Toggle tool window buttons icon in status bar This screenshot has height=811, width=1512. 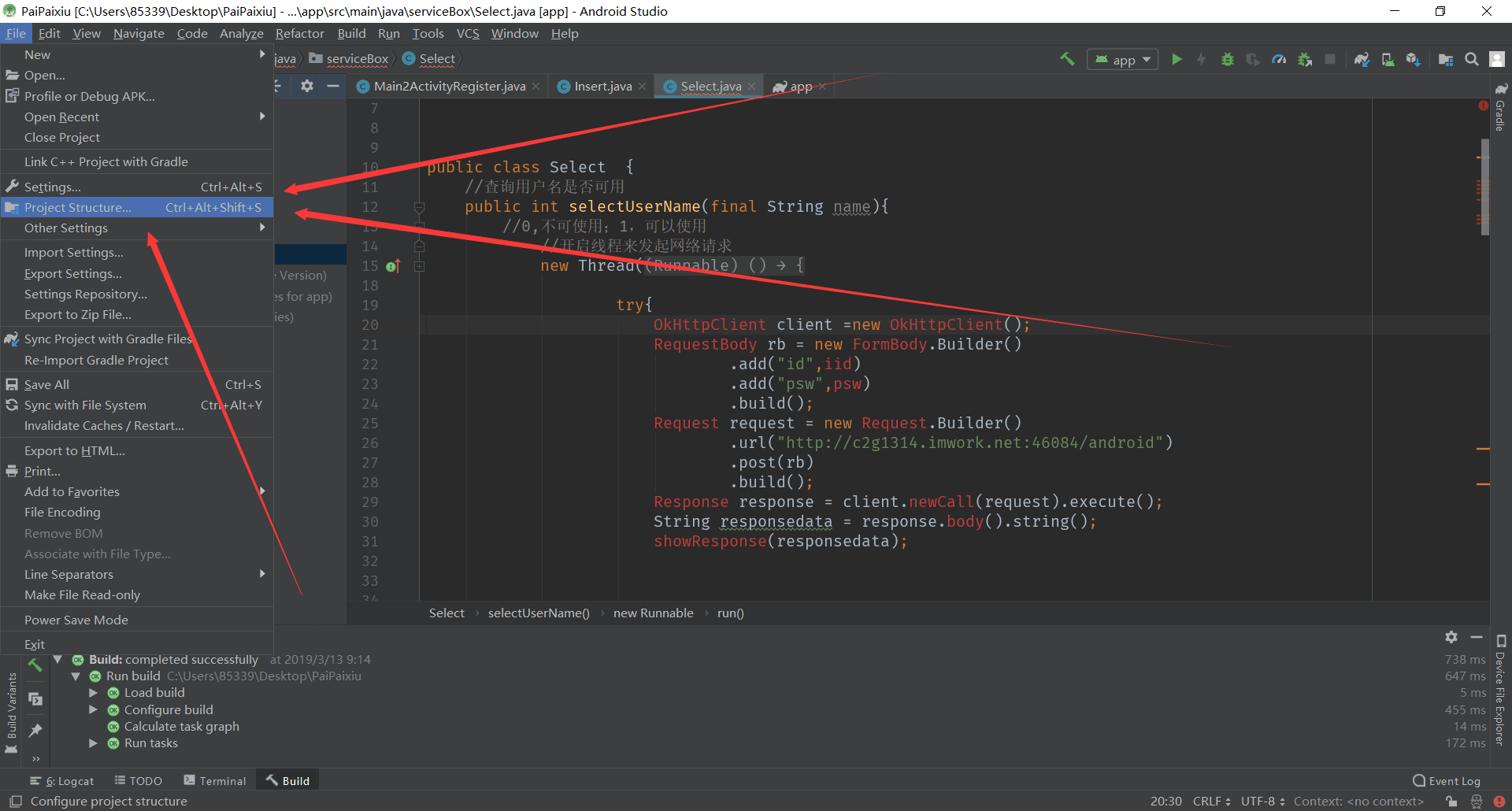[15, 802]
